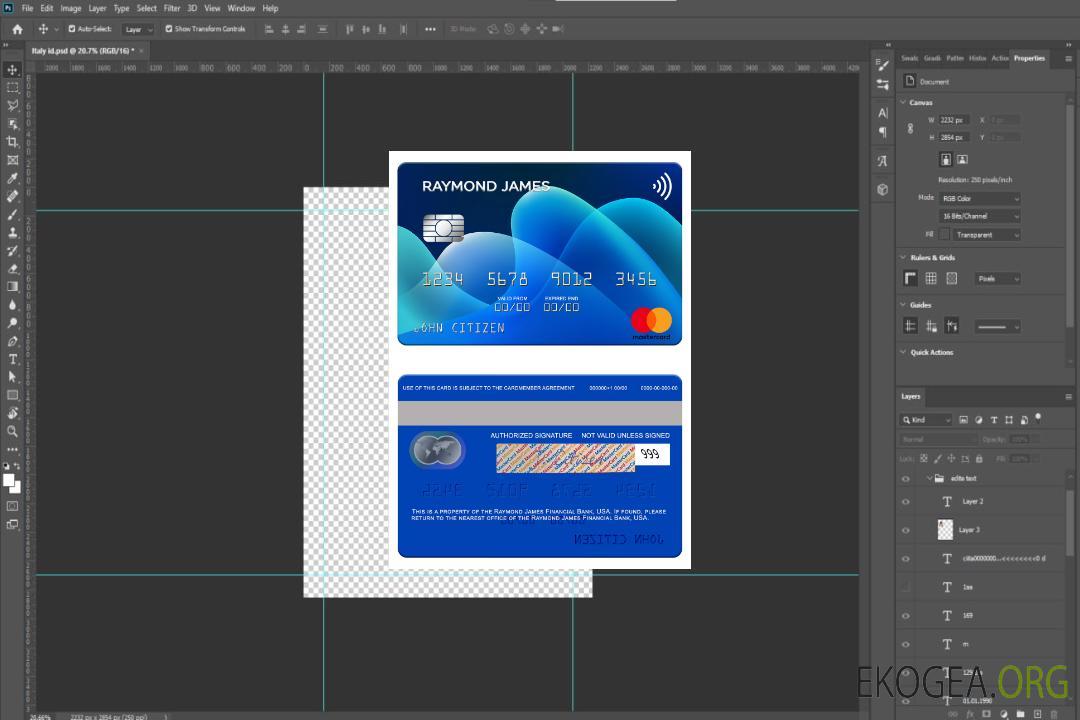Screen dimensions: 1080x720
Task: Select the Pen tool
Action: click(x=12, y=341)
